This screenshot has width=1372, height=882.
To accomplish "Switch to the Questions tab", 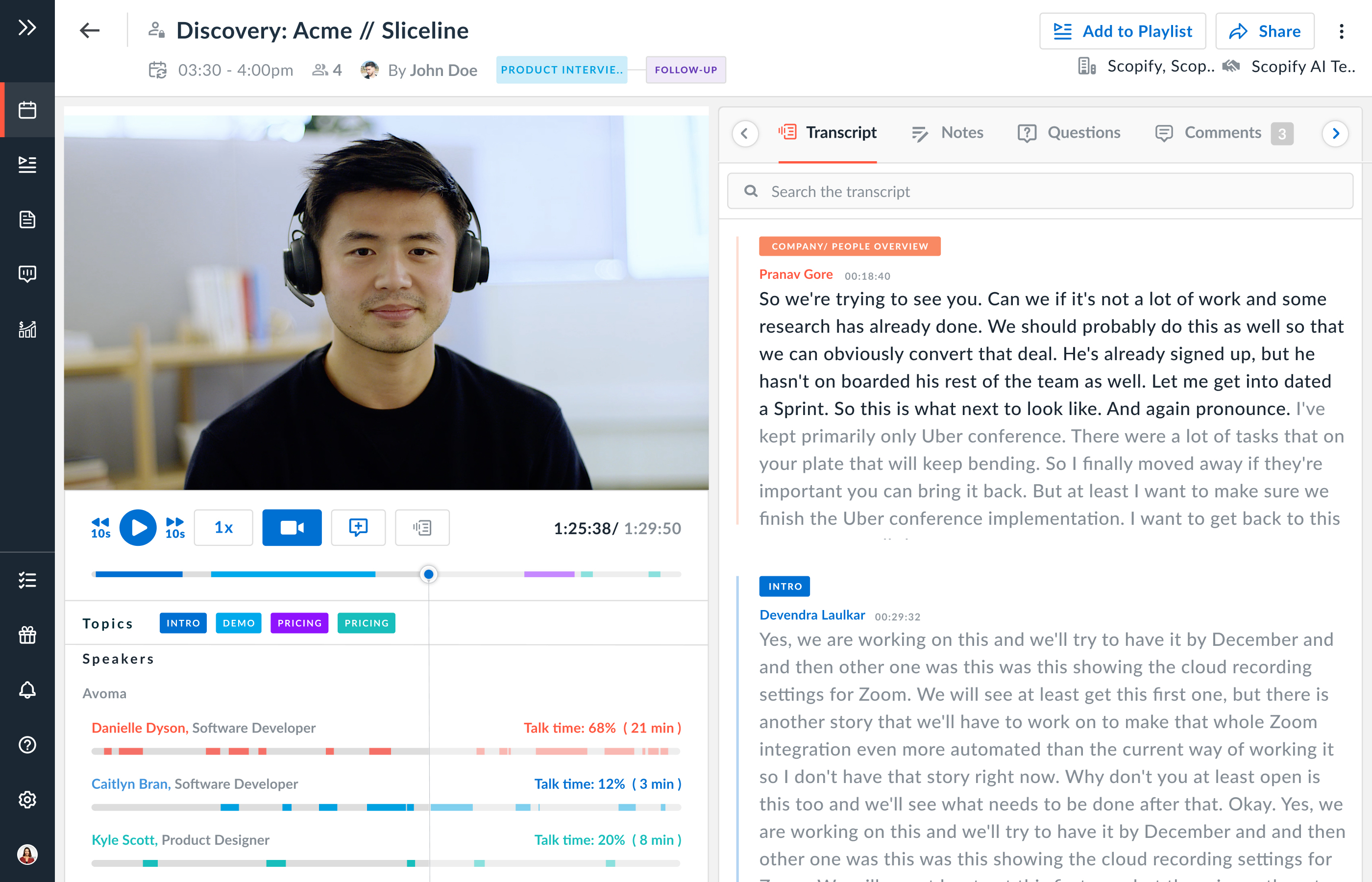I will coord(1083,131).
